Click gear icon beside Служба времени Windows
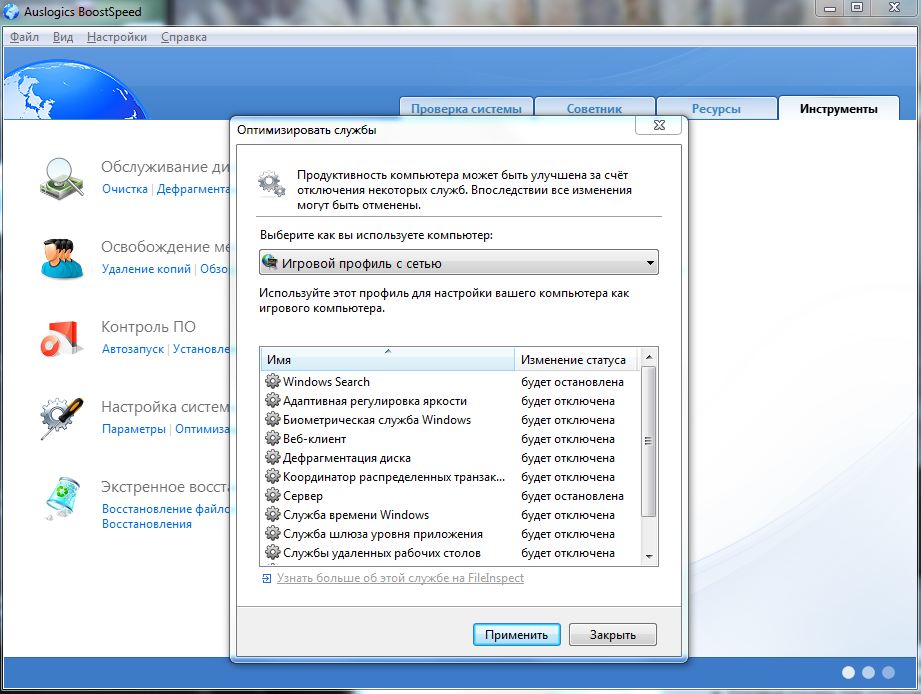Screen dimensions: 921x694 (x=273, y=514)
